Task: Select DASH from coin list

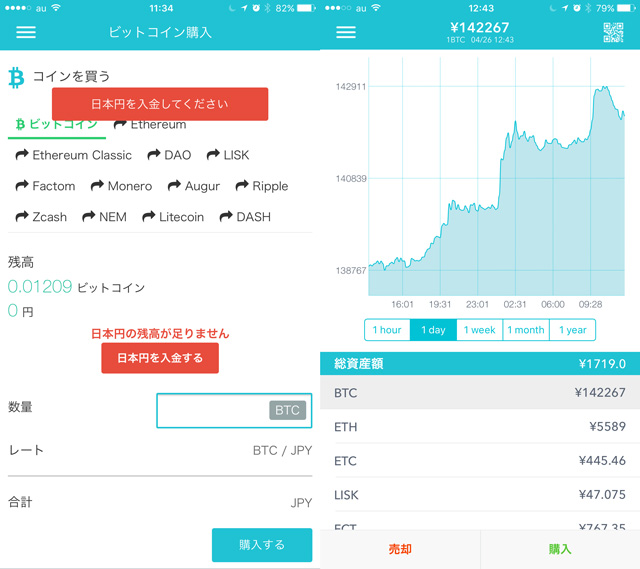Action: pos(245,217)
